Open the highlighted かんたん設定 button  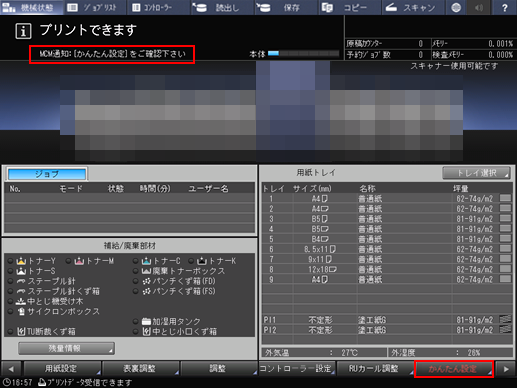[x=454, y=369]
